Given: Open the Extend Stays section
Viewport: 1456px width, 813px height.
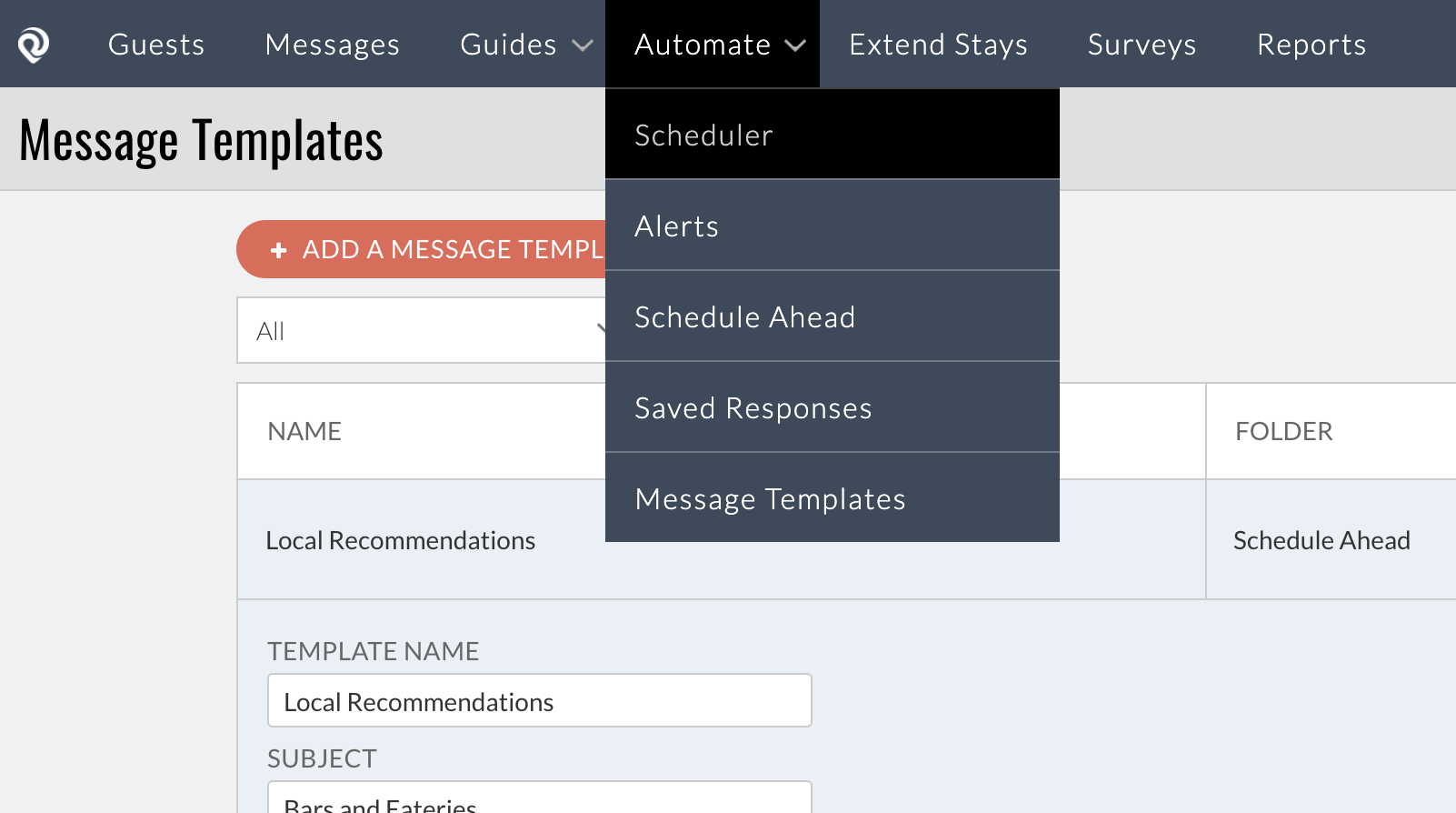Looking at the screenshot, I should point(938,45).
